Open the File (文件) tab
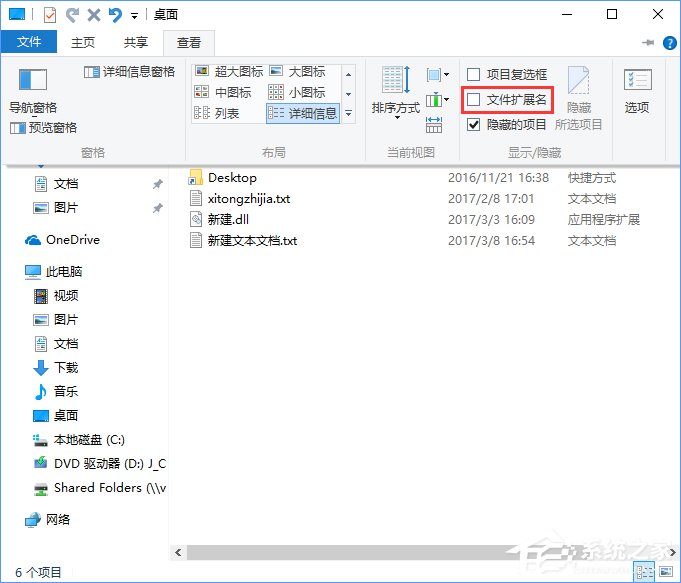The height and width of the screenshot is (583, 681). pyautogui.click(x=29, y=42)
